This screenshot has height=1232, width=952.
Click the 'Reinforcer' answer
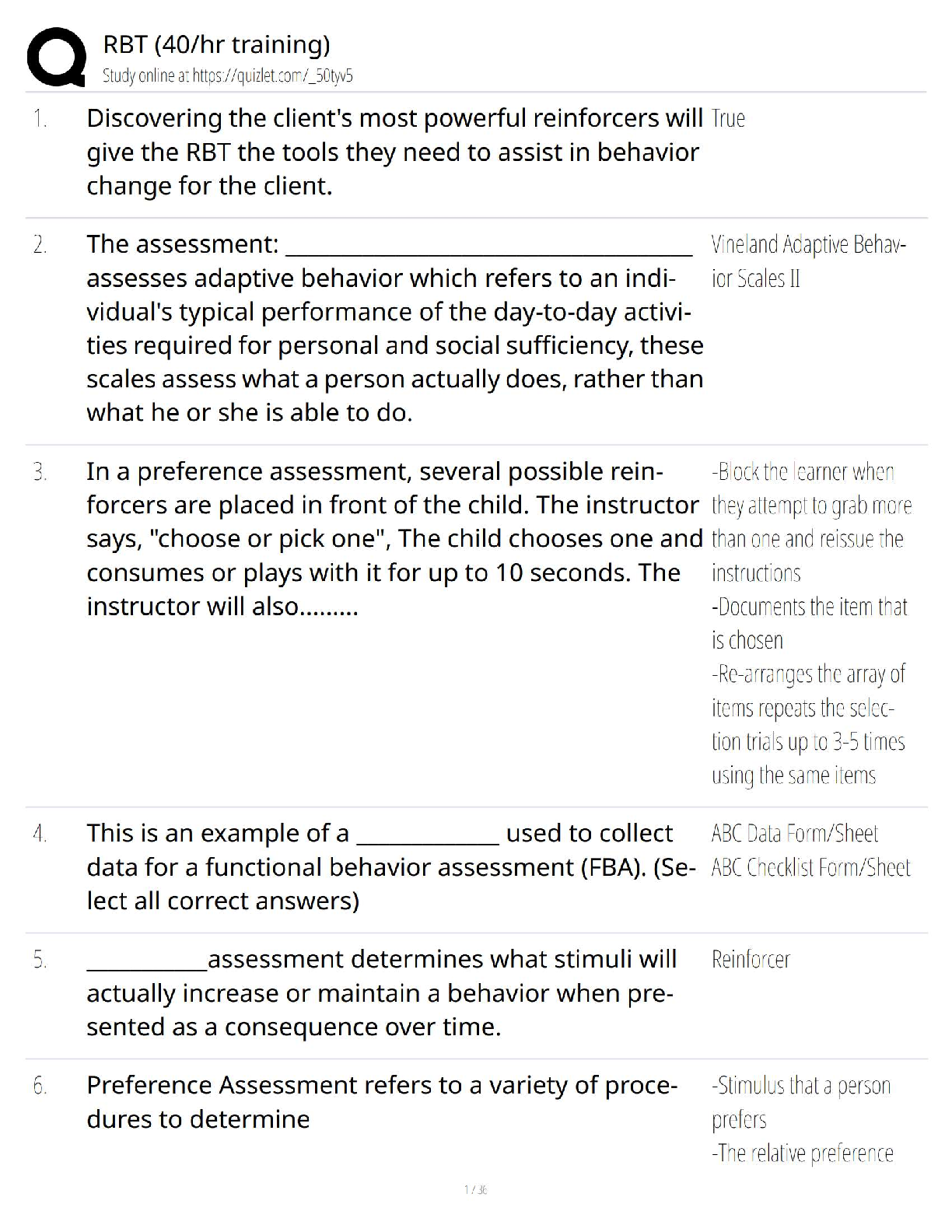(751, 960)
